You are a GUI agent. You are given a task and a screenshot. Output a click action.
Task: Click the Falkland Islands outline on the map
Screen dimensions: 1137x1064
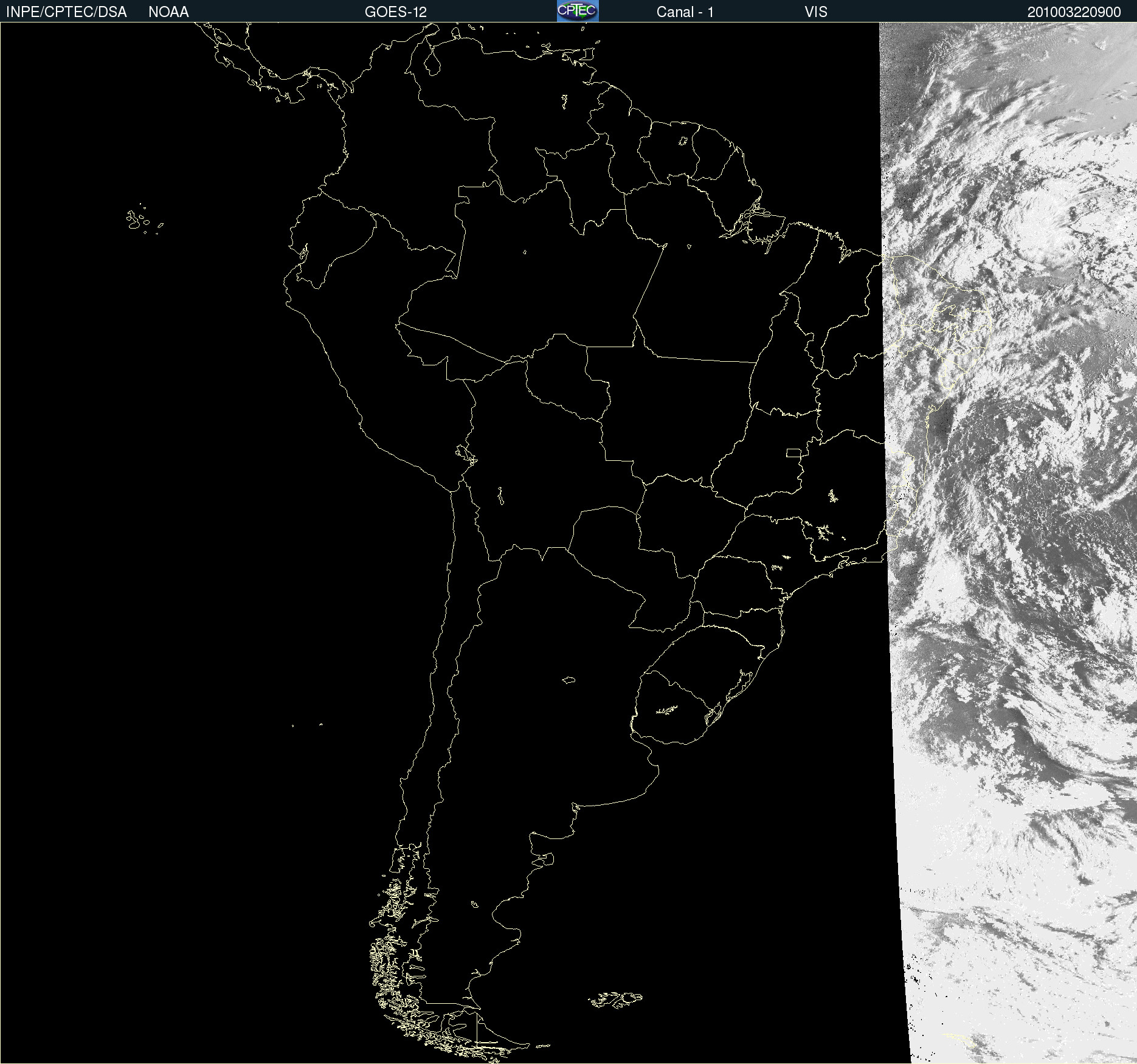[x=615, y=1000]
